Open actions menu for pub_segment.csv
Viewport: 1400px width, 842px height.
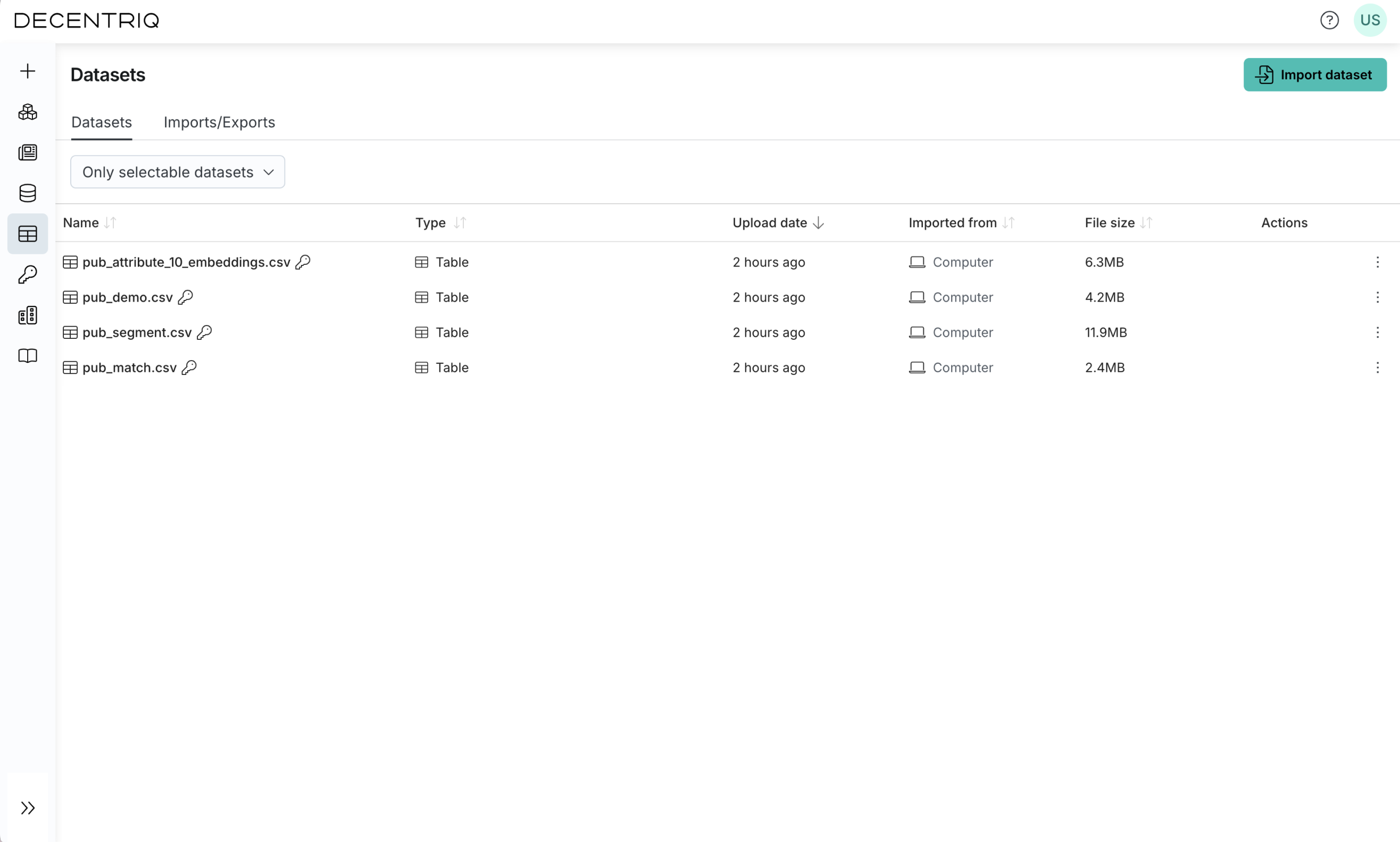pyautogui.click(x=1377, y=332)
